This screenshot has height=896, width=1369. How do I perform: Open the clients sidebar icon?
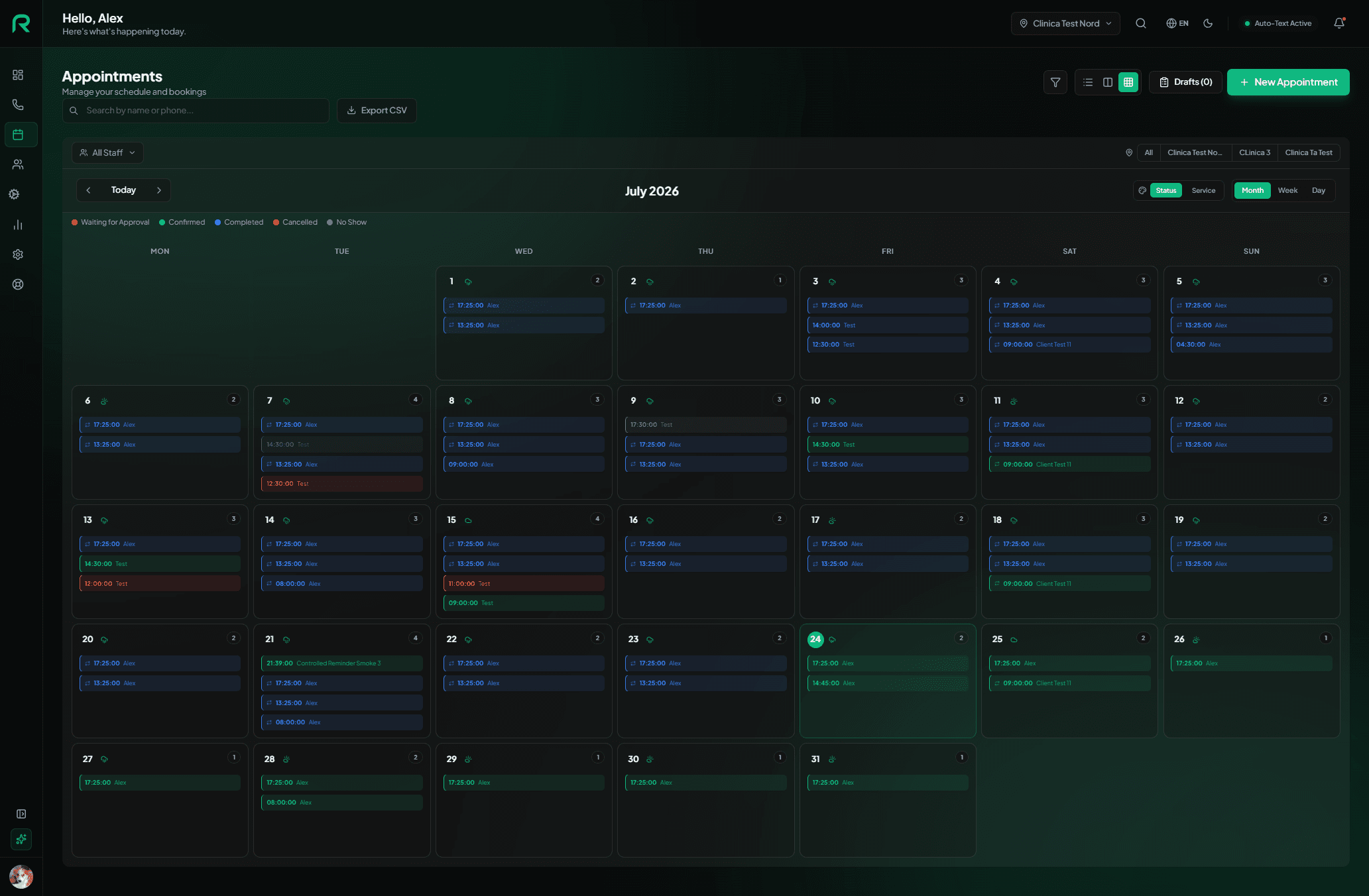pyautogui.click(x=18, y=164)
